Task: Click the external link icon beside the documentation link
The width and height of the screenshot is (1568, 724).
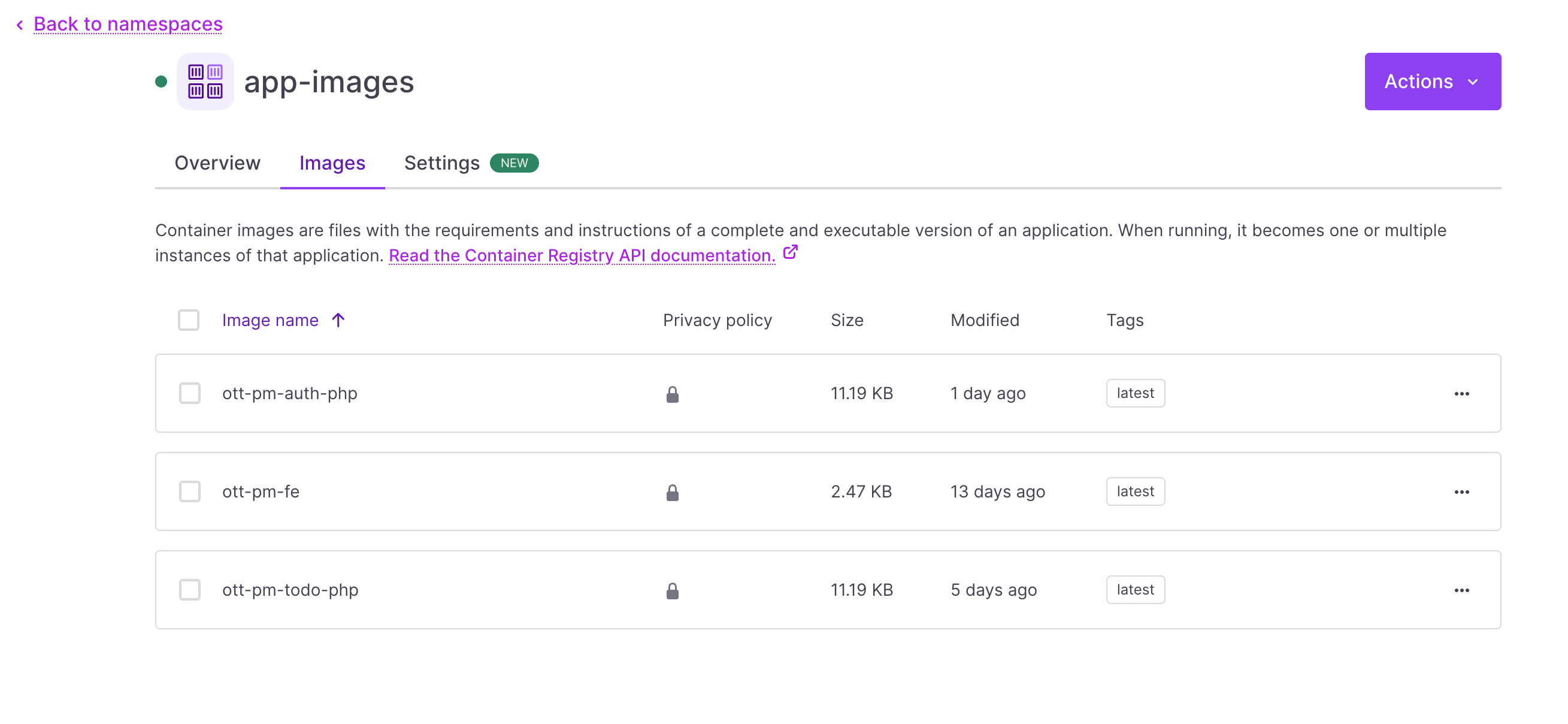Action: [790, 252]
